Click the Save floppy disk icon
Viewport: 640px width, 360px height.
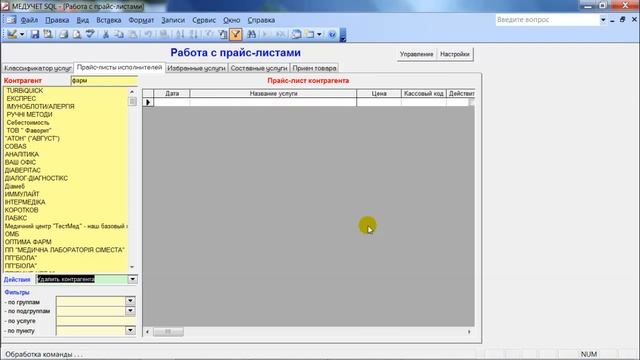[35, 34]
